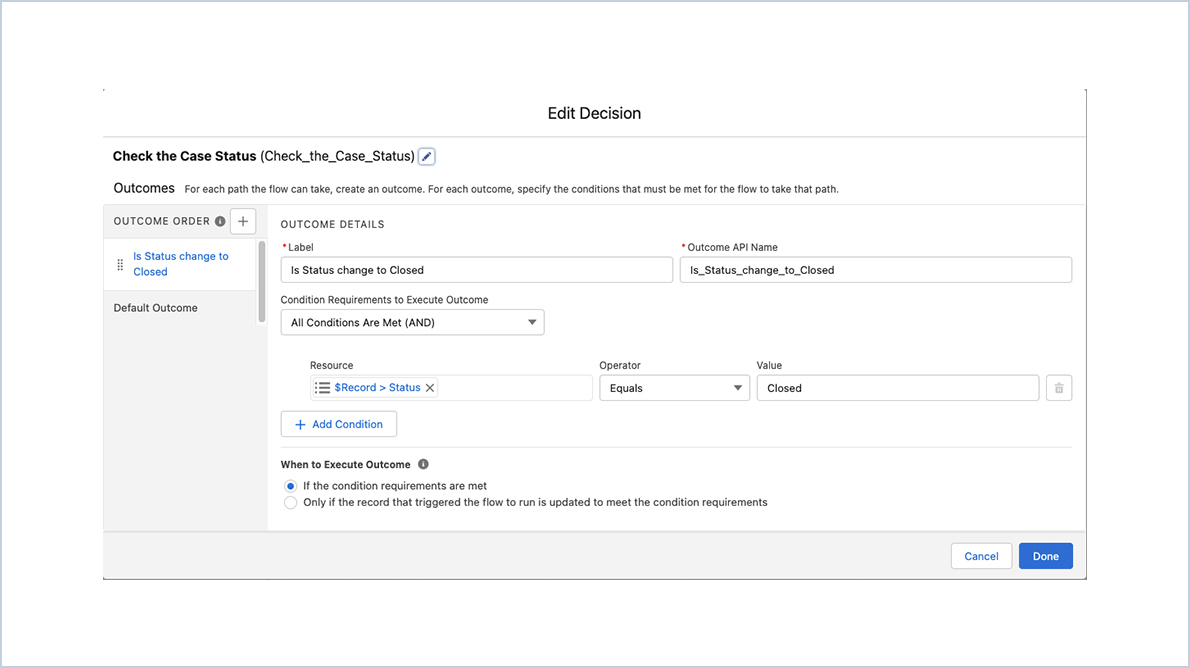This screenshot has height=668, width=1190.
Task: Expand the All Conditions Are Met (AND) selector
Action: tap(533, 322)
